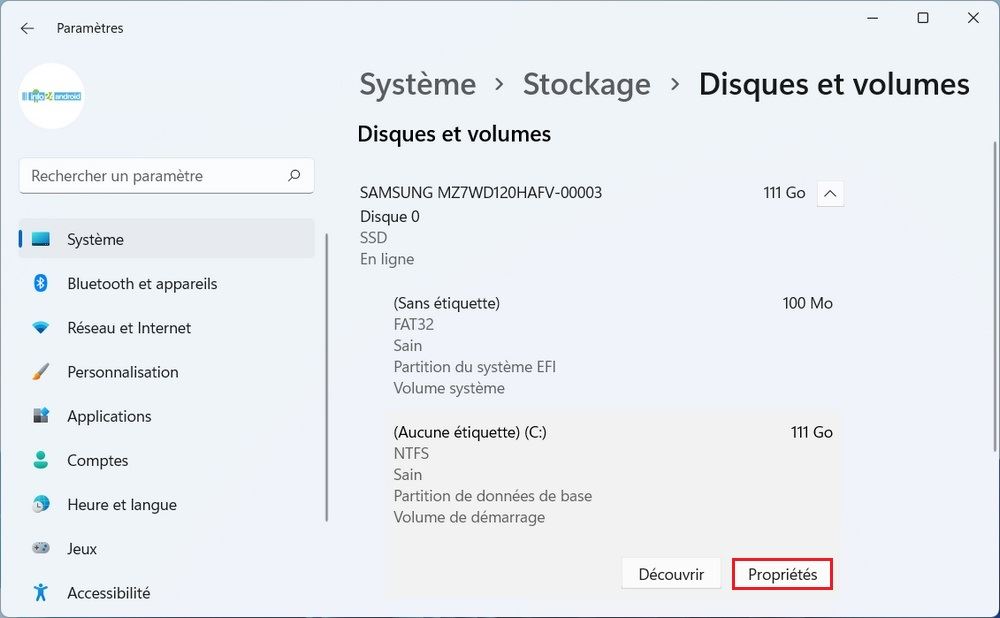
Task: Collapse the SAMSUNG disk chevron
Action: [x=830, y=193]
